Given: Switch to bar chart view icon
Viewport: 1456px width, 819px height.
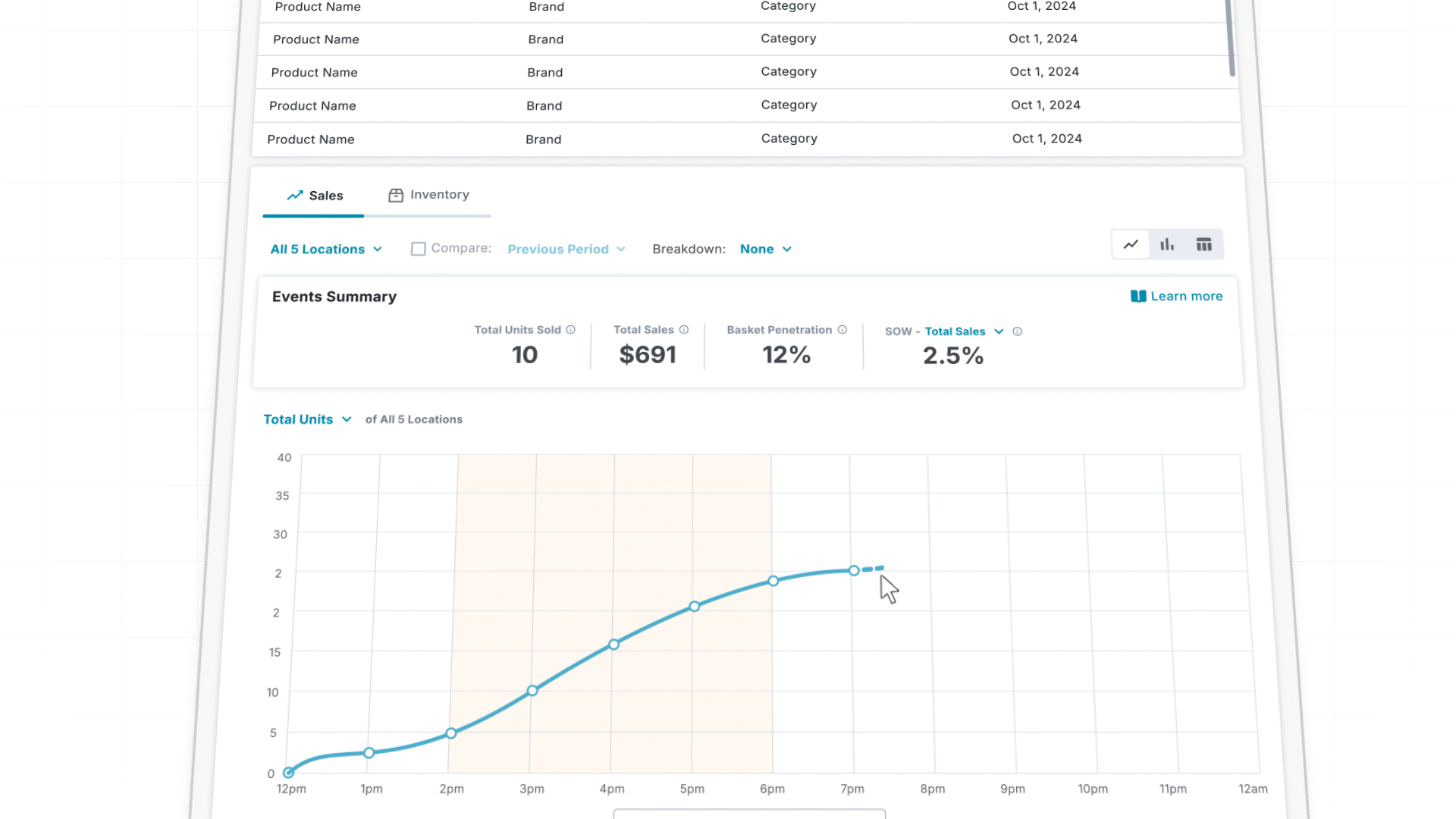Looking at the screenshot, I should [1167, 244].
